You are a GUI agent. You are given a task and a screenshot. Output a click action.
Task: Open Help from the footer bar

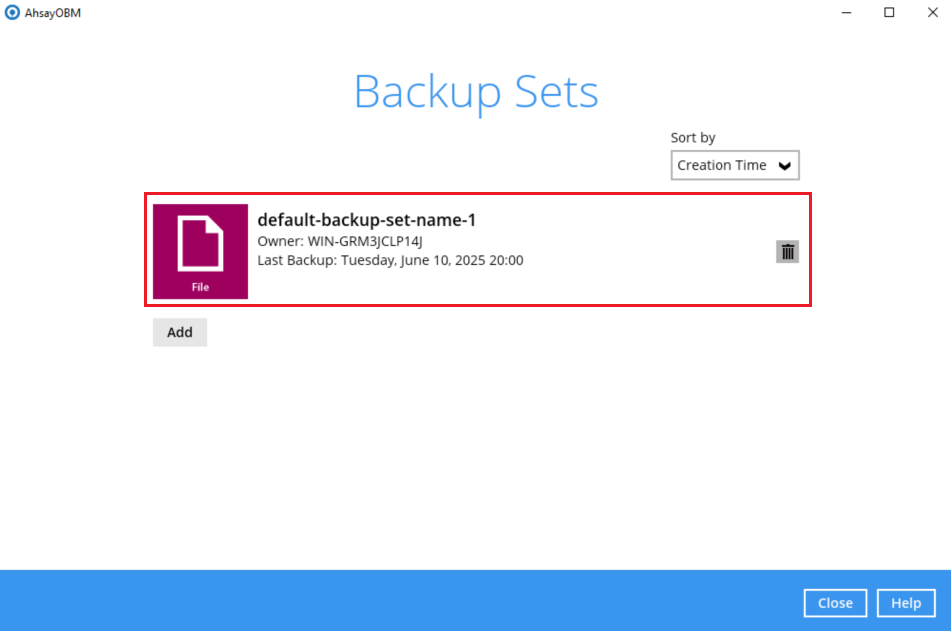[x=906, y=603]
